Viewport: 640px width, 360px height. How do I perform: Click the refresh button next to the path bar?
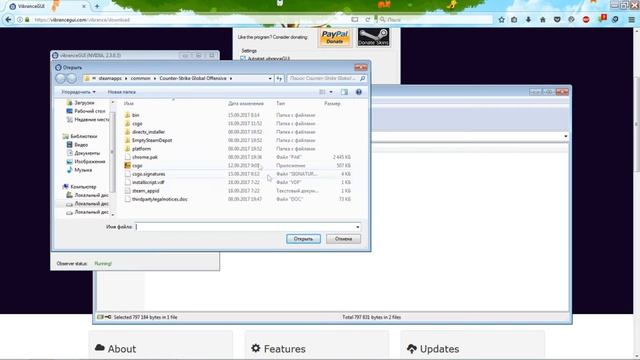(x=279, y=78)
